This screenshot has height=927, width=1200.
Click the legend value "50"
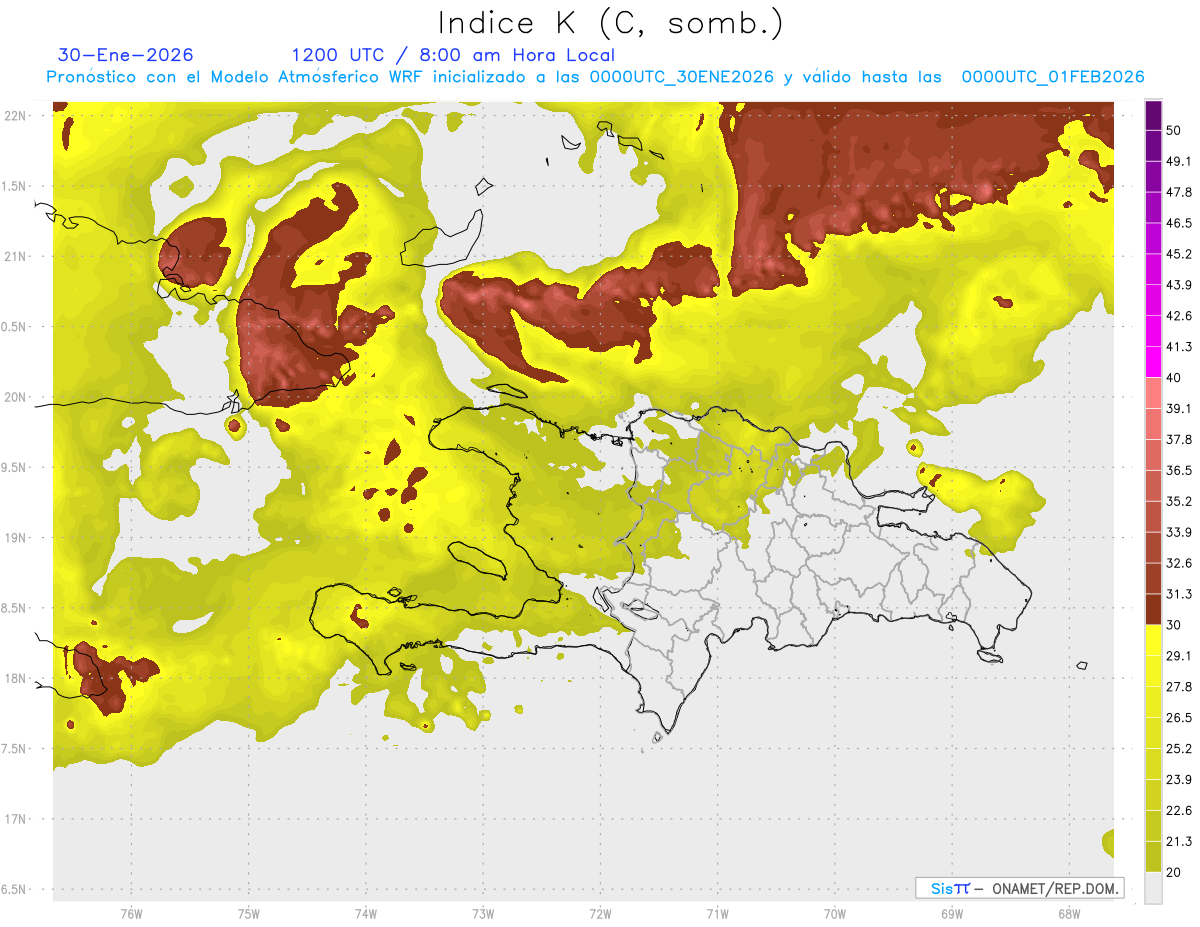click(1175, 130)
